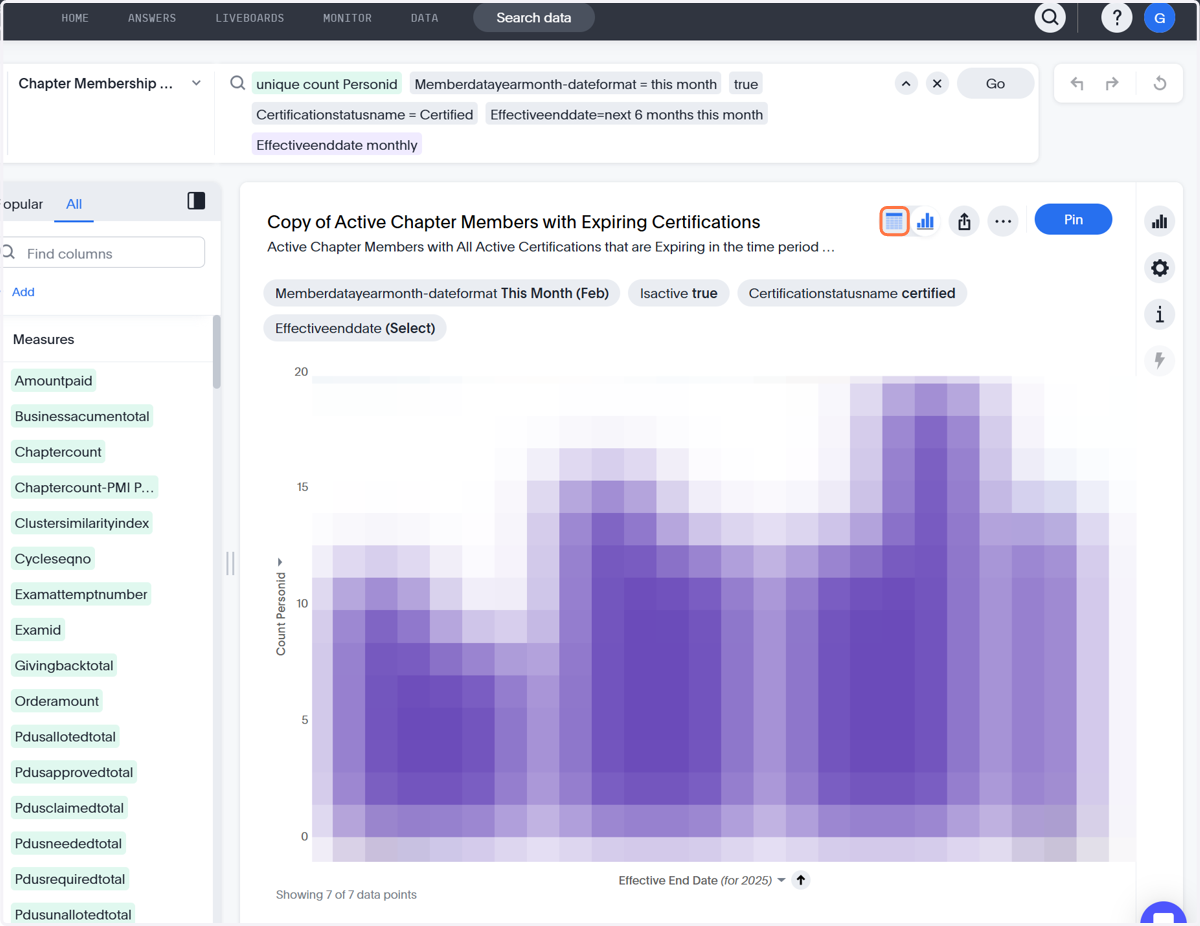
Task: Open the user profile avatar G
Action: (1160, 17)
